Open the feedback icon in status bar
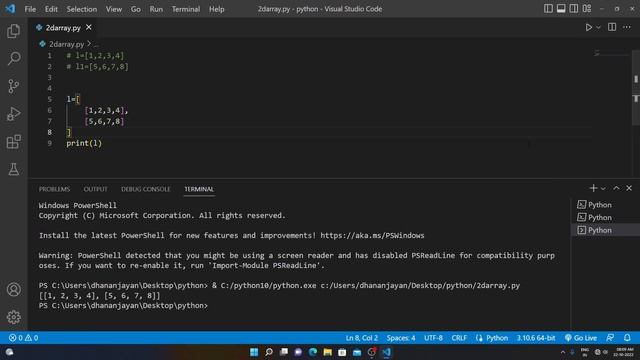 [x=610, y=338]
